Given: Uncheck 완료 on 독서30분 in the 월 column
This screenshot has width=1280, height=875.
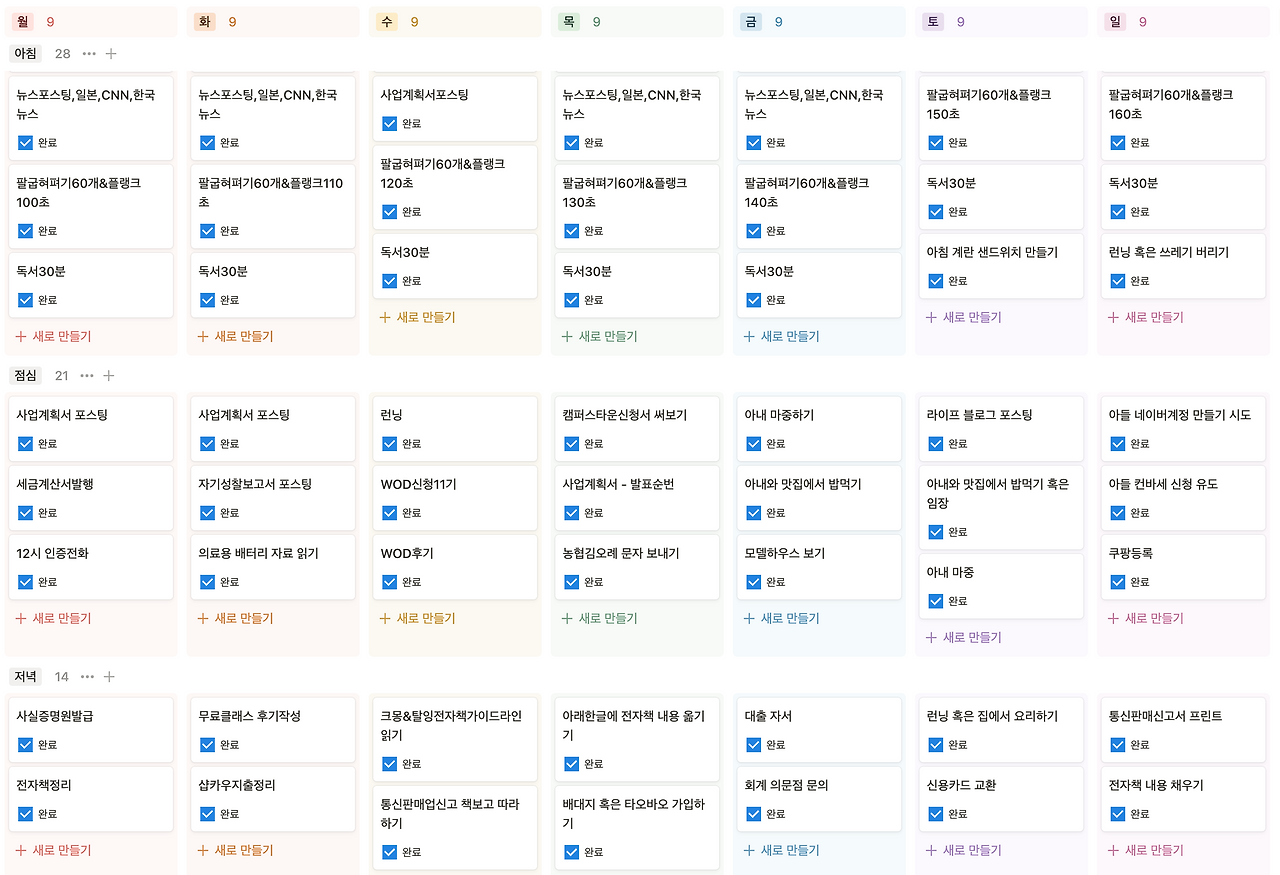Looking at the screenshot, I should pos(25,299).
